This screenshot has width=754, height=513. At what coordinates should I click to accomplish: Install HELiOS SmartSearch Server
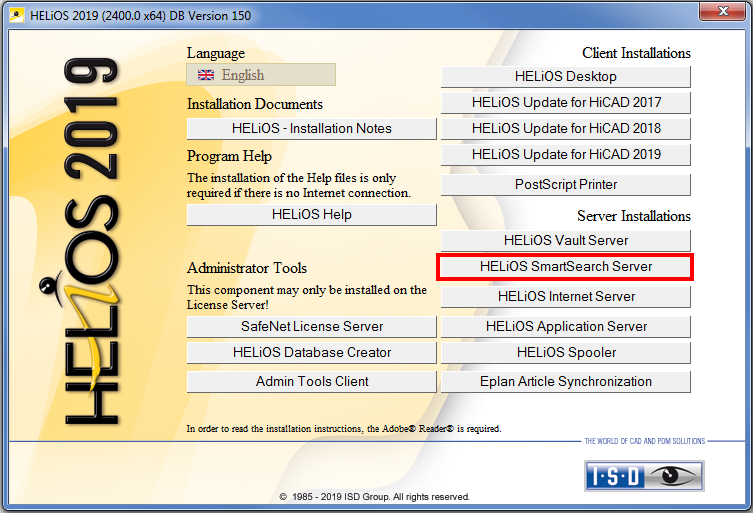[x=566, y=266]
